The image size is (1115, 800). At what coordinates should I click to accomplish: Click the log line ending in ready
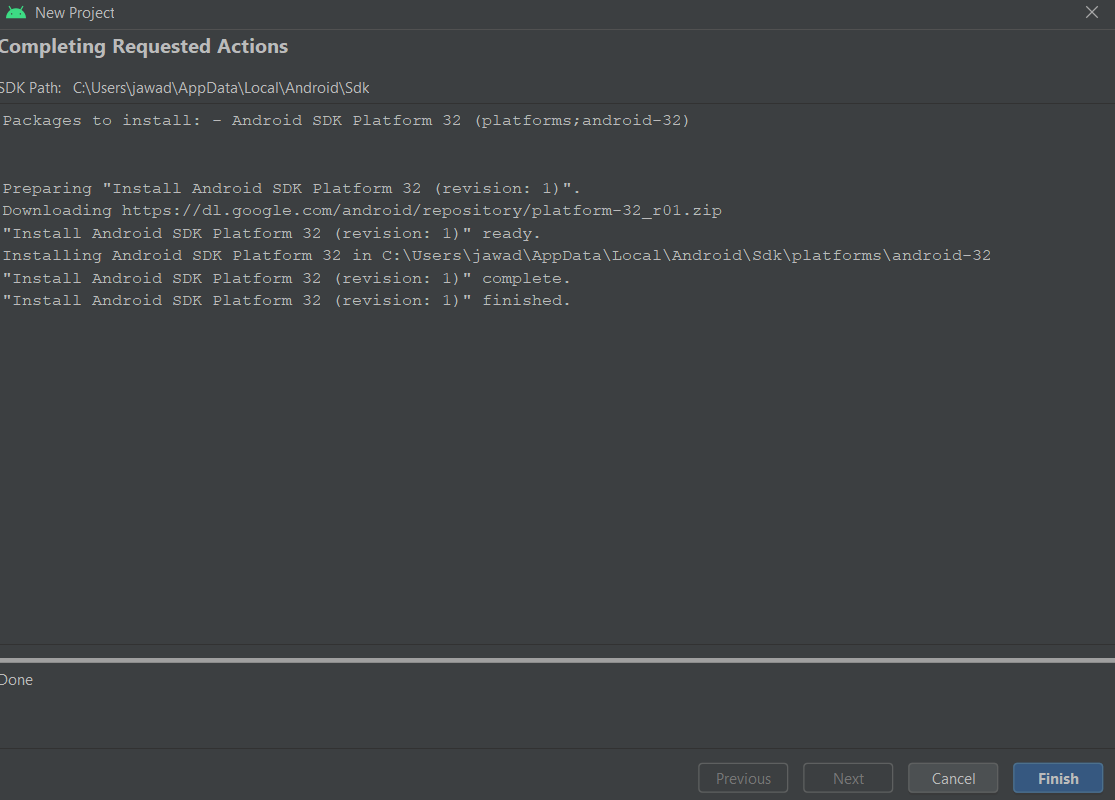pos(271,233)
